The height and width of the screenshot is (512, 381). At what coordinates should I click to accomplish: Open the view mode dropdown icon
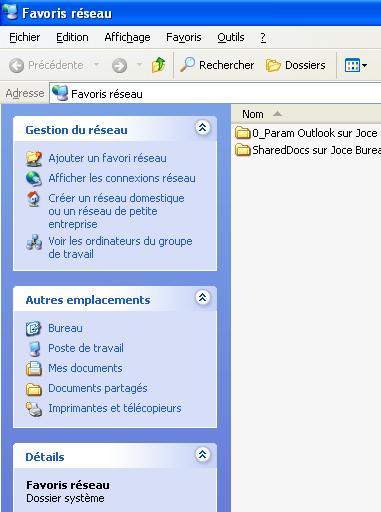click(x=356, y=65)
